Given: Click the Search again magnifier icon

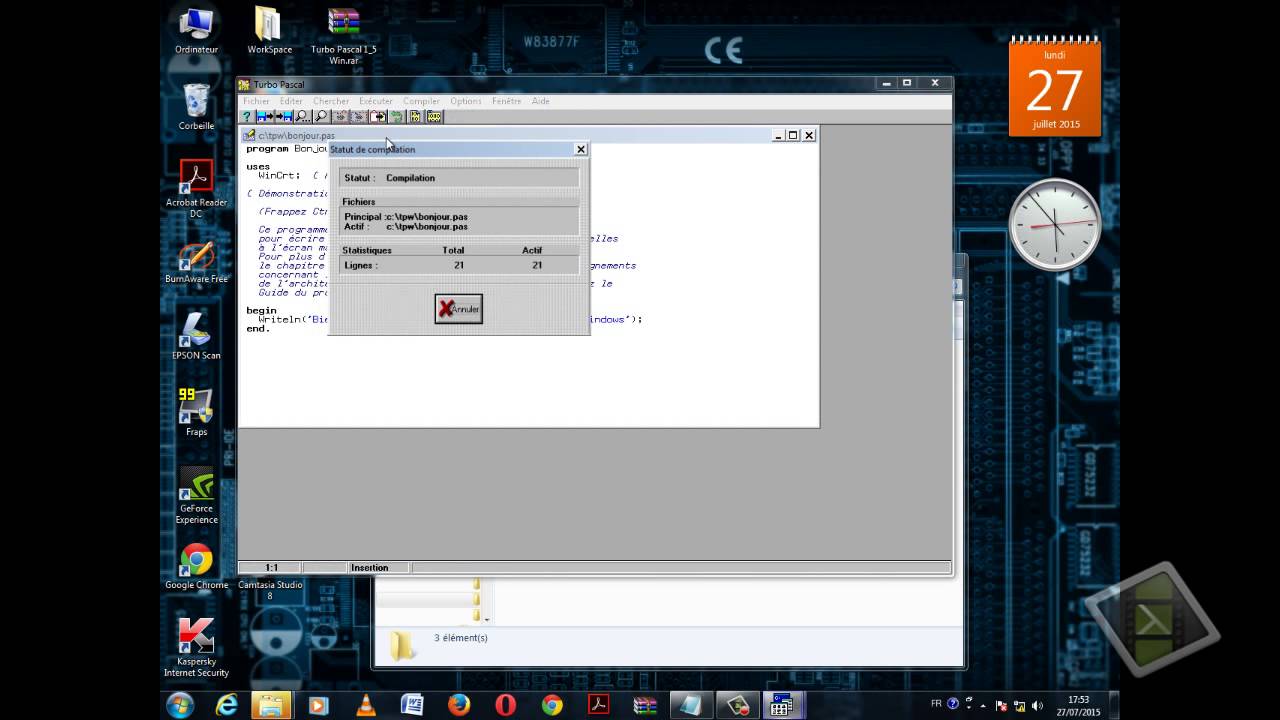Looking at the screenshot, I should pyautogui.click(x=322, y=116).
